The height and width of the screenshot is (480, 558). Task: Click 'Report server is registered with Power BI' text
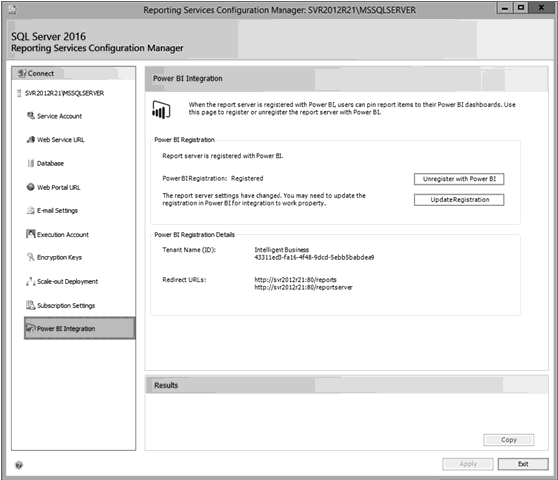tap(223, 156)
